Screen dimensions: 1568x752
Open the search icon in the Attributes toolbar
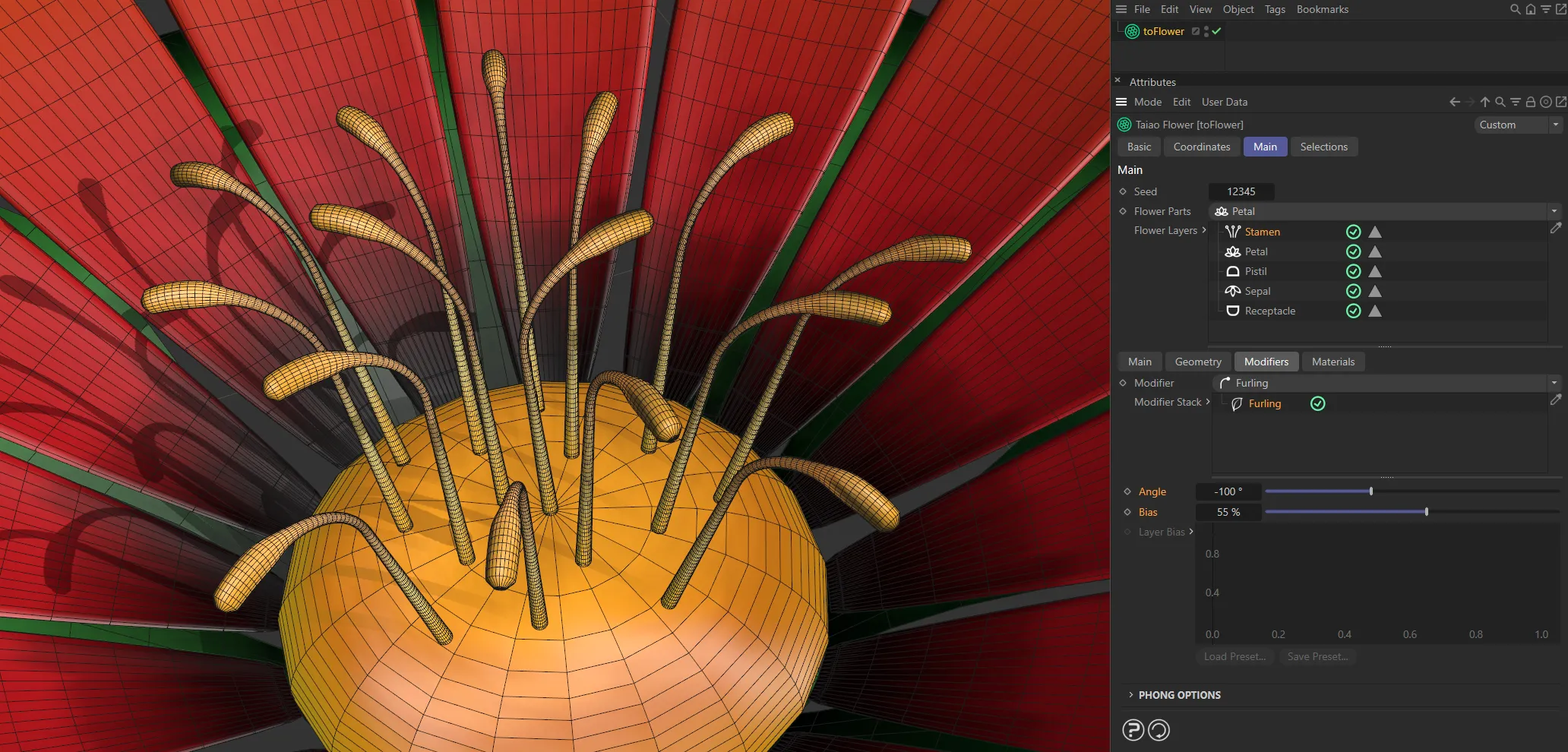[1500, 101]
